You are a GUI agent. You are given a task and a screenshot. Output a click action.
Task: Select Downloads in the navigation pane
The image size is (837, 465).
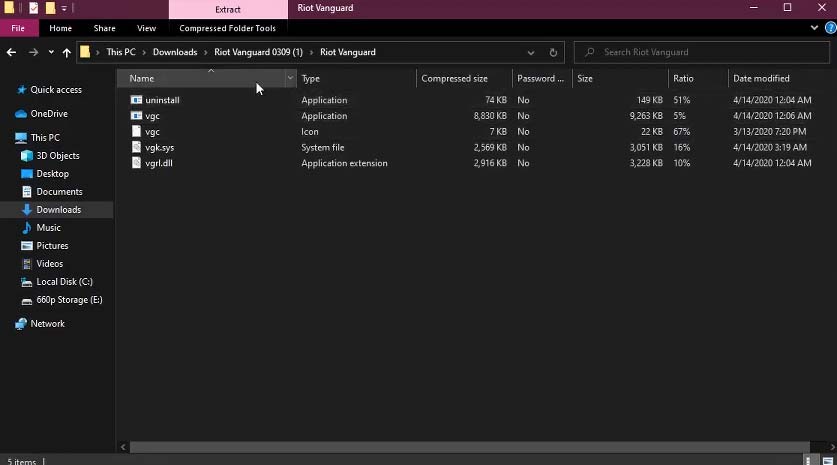[59, 210]
